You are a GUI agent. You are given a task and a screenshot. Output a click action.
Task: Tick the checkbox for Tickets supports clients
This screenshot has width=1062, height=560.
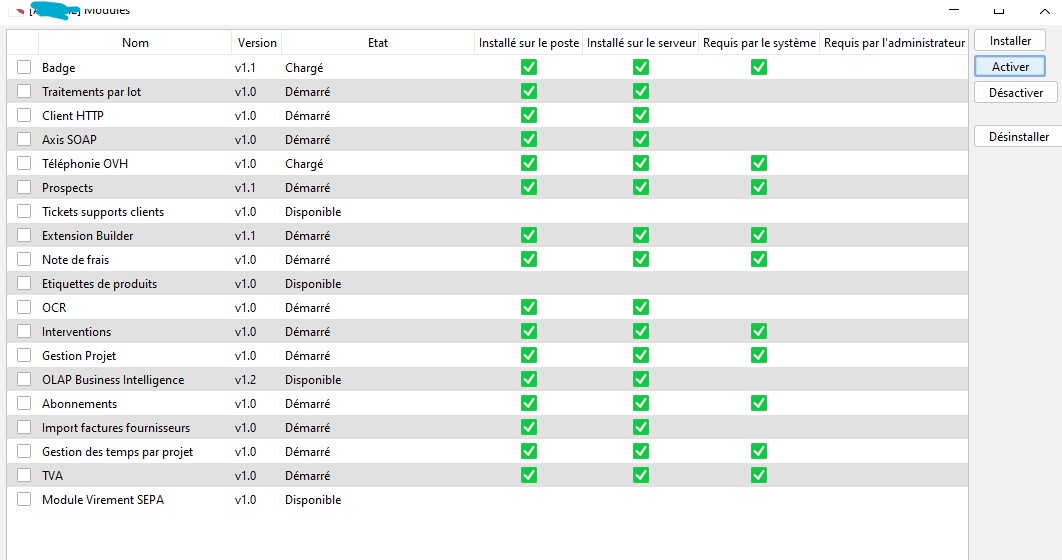pos(24,211)
